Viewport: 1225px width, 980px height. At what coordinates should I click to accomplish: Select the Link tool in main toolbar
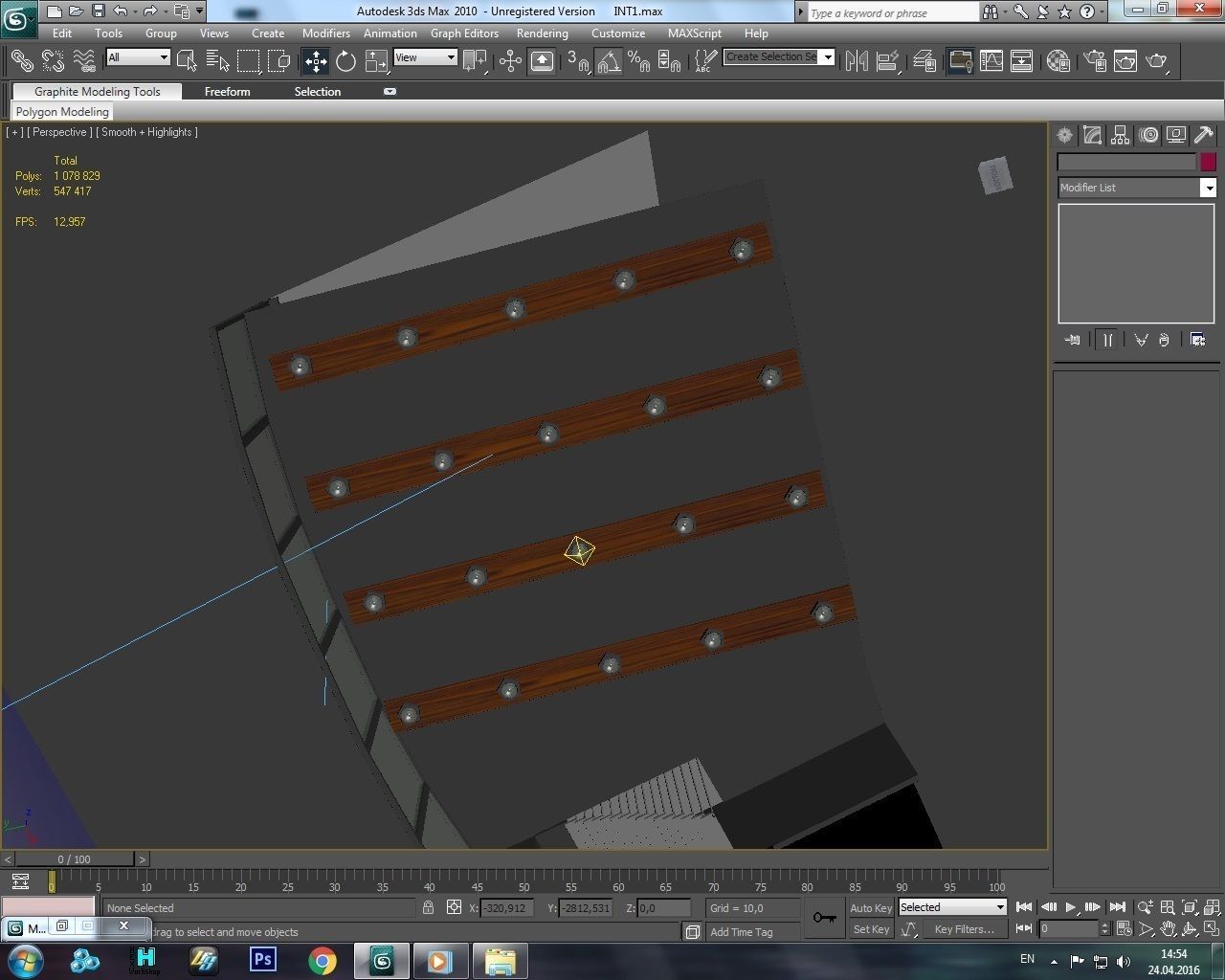pos(22,61)
